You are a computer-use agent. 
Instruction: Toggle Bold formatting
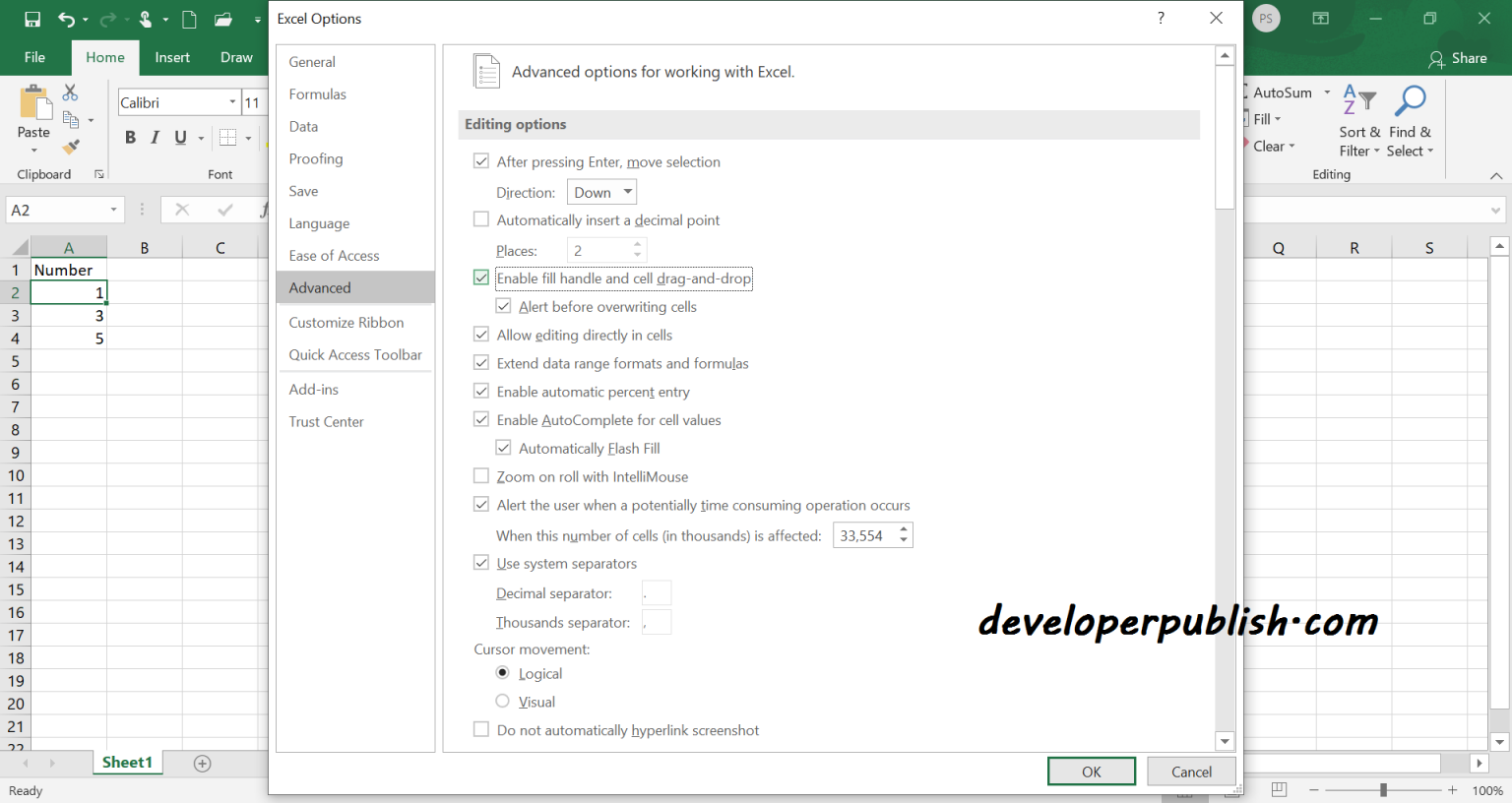click(x=130, y=138)
